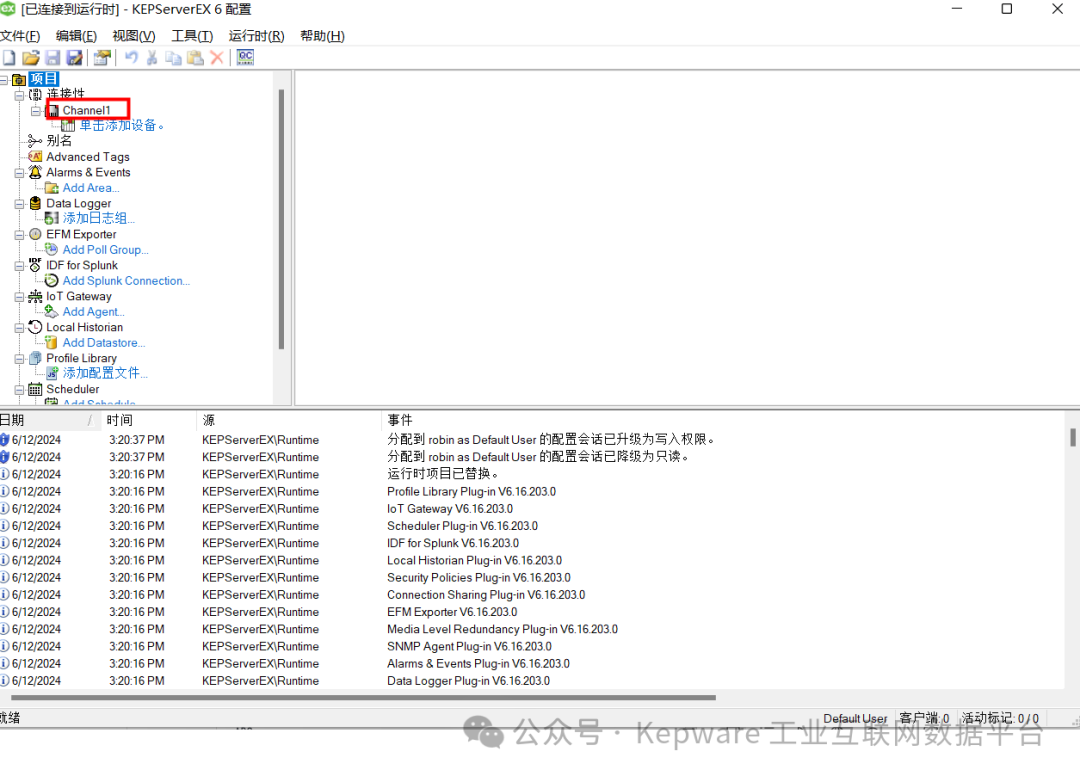Click the Save As floppy-with-pencil icon
The height and width of the screenshot is (776, 1080).
[74, 58]
